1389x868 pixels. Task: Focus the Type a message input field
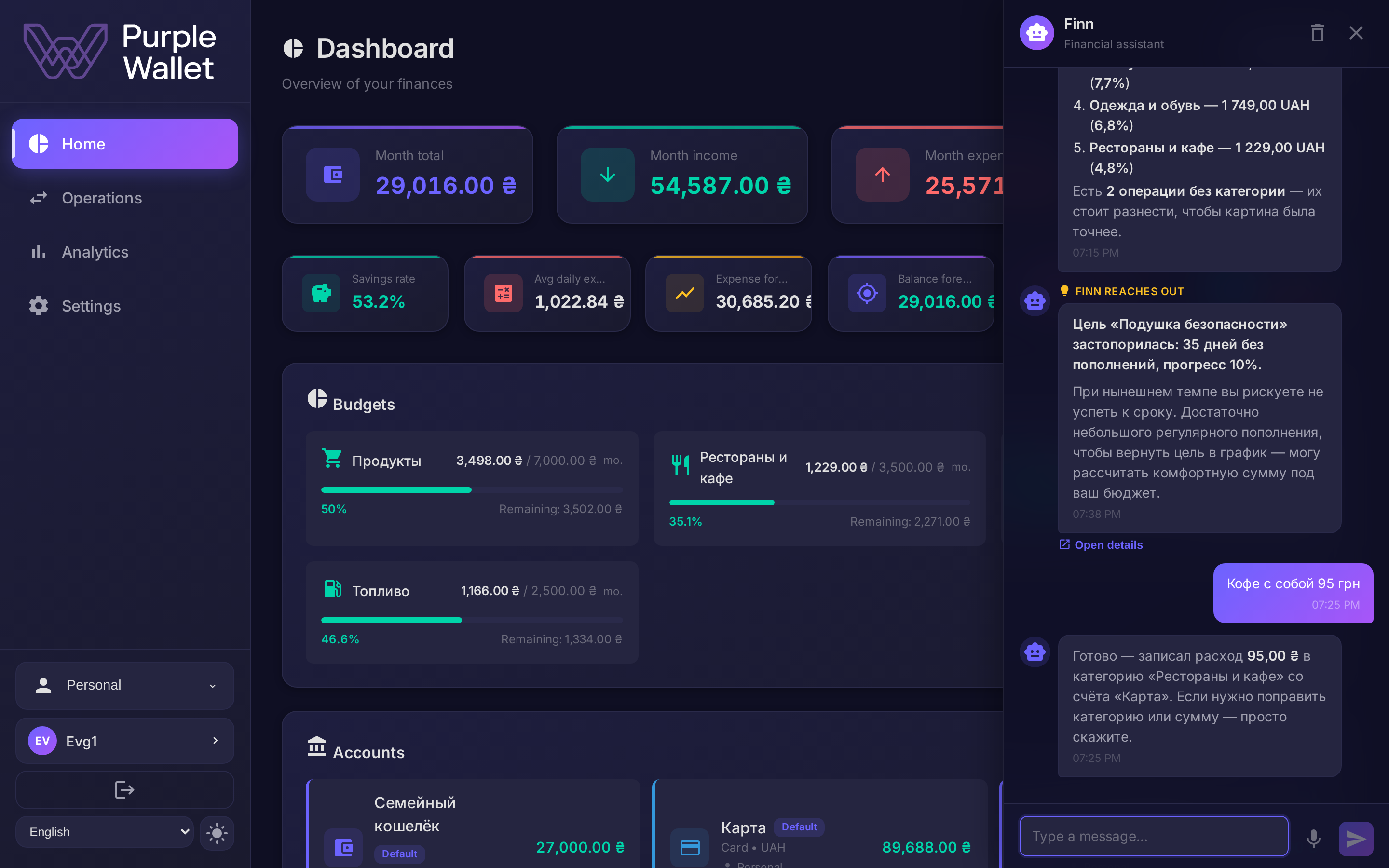(x=1154, y=837)
